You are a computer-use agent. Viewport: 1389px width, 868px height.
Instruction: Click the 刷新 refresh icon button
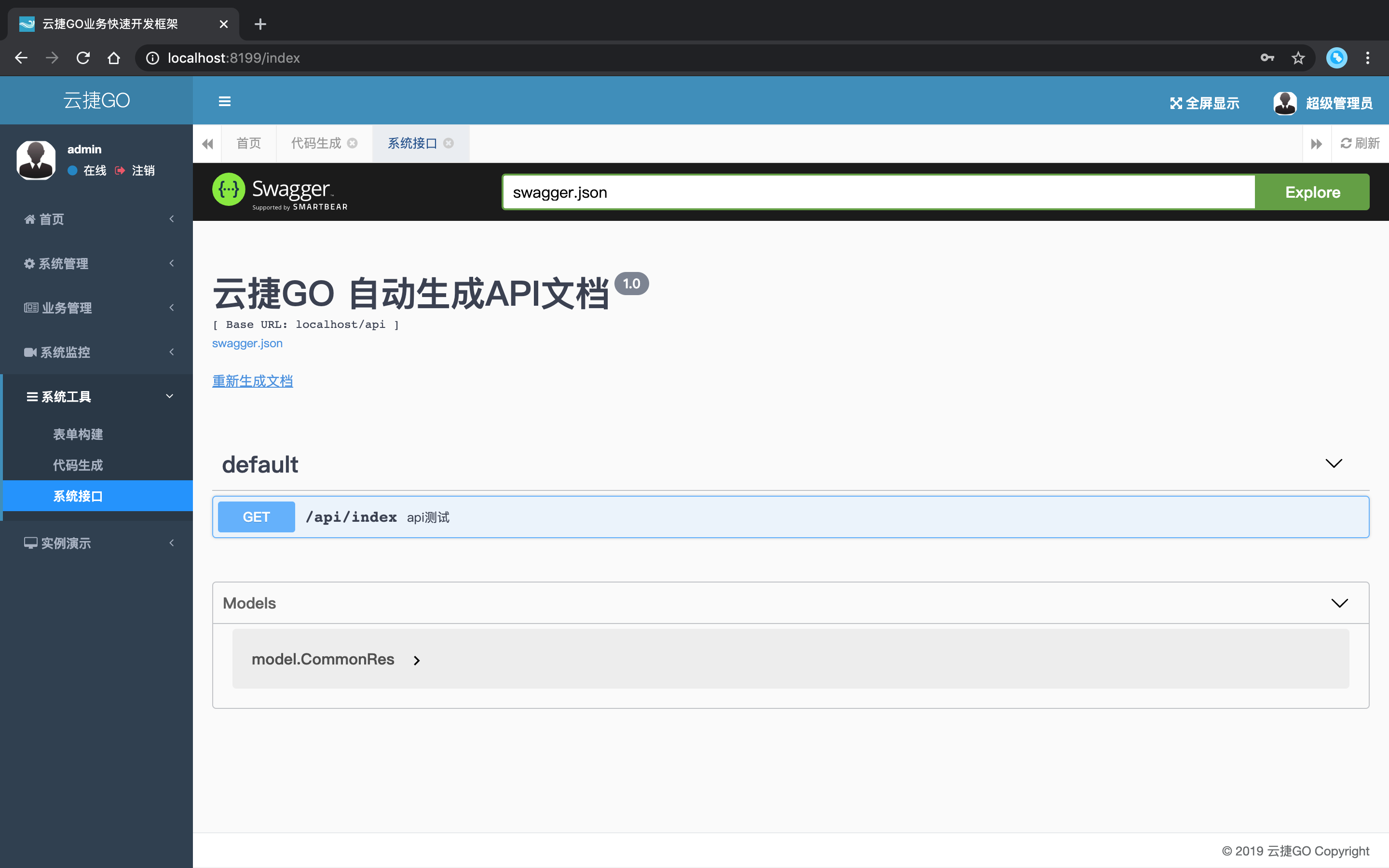point(1359,144)
